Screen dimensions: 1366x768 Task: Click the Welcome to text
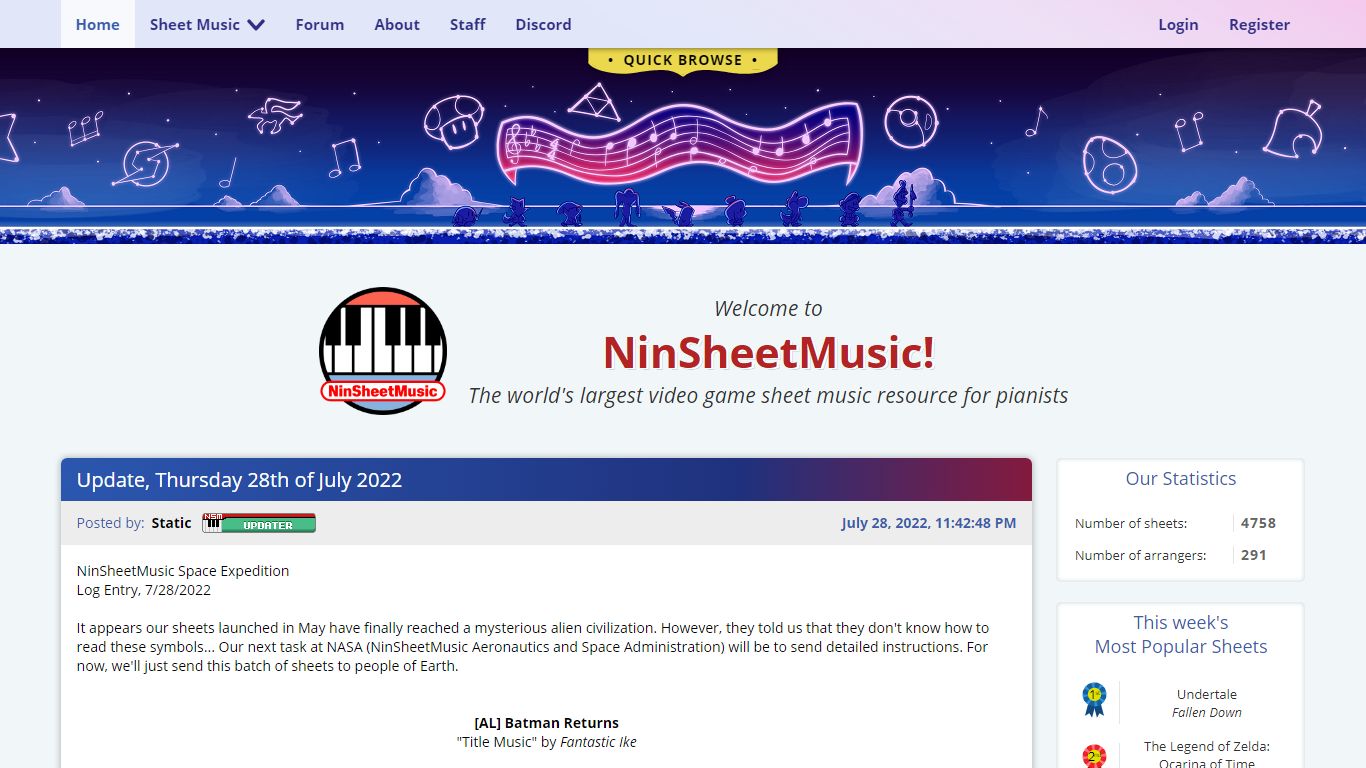click(768, 309)
